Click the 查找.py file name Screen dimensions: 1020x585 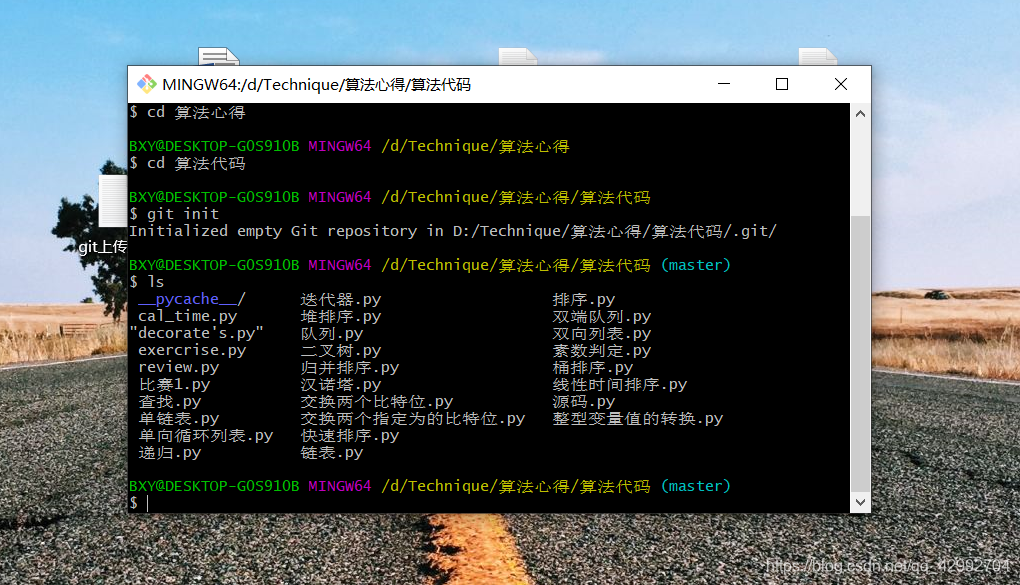click(169, 401)
